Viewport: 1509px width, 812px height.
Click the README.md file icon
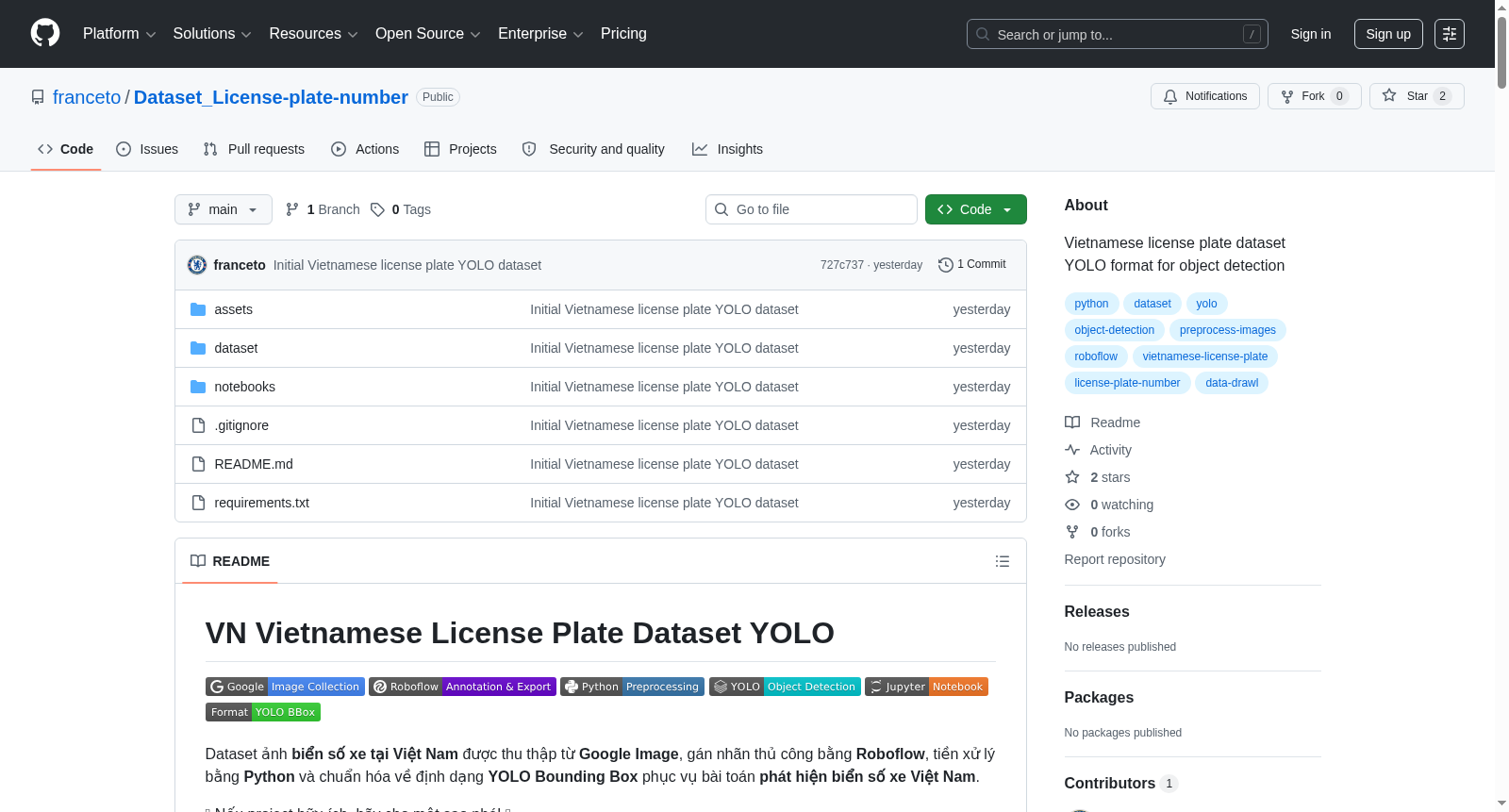[198, 464]
